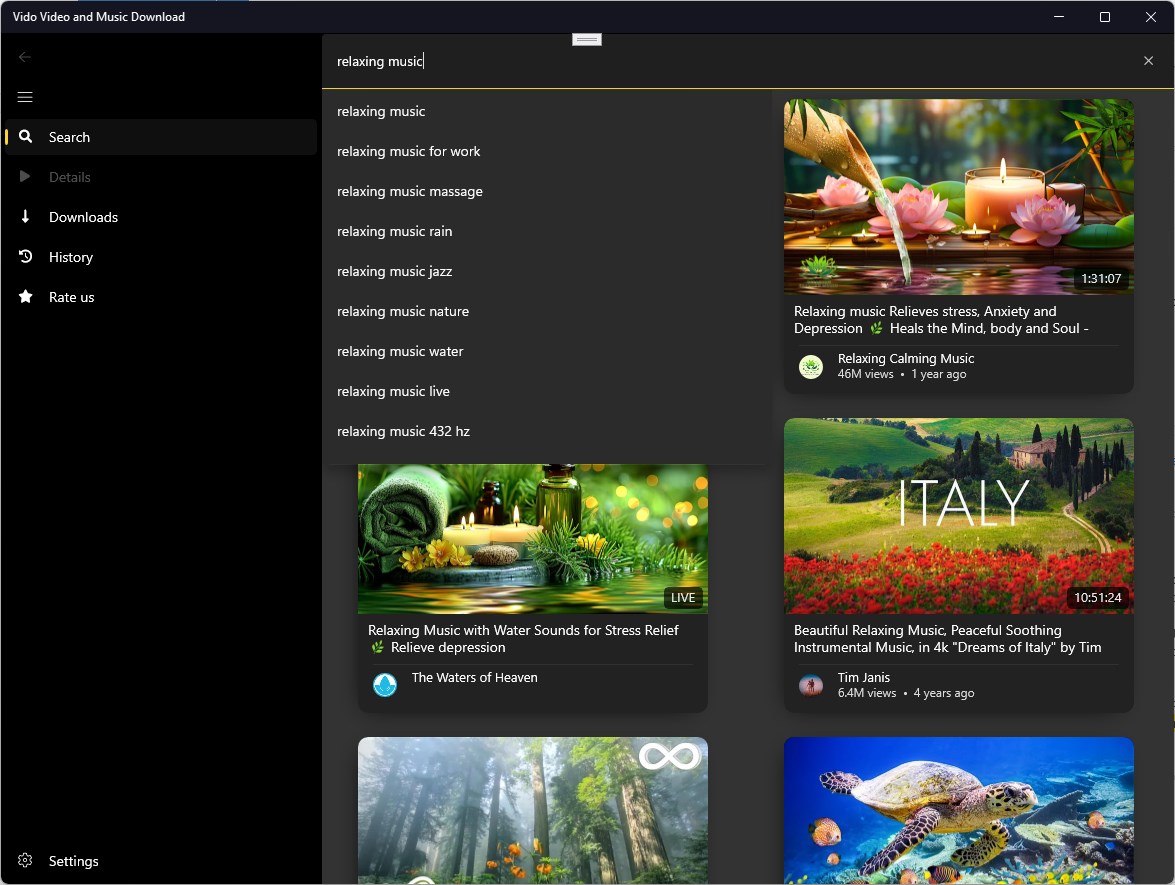Pick "relaxing music rain" from the suggestion list

tap(394, 231)
